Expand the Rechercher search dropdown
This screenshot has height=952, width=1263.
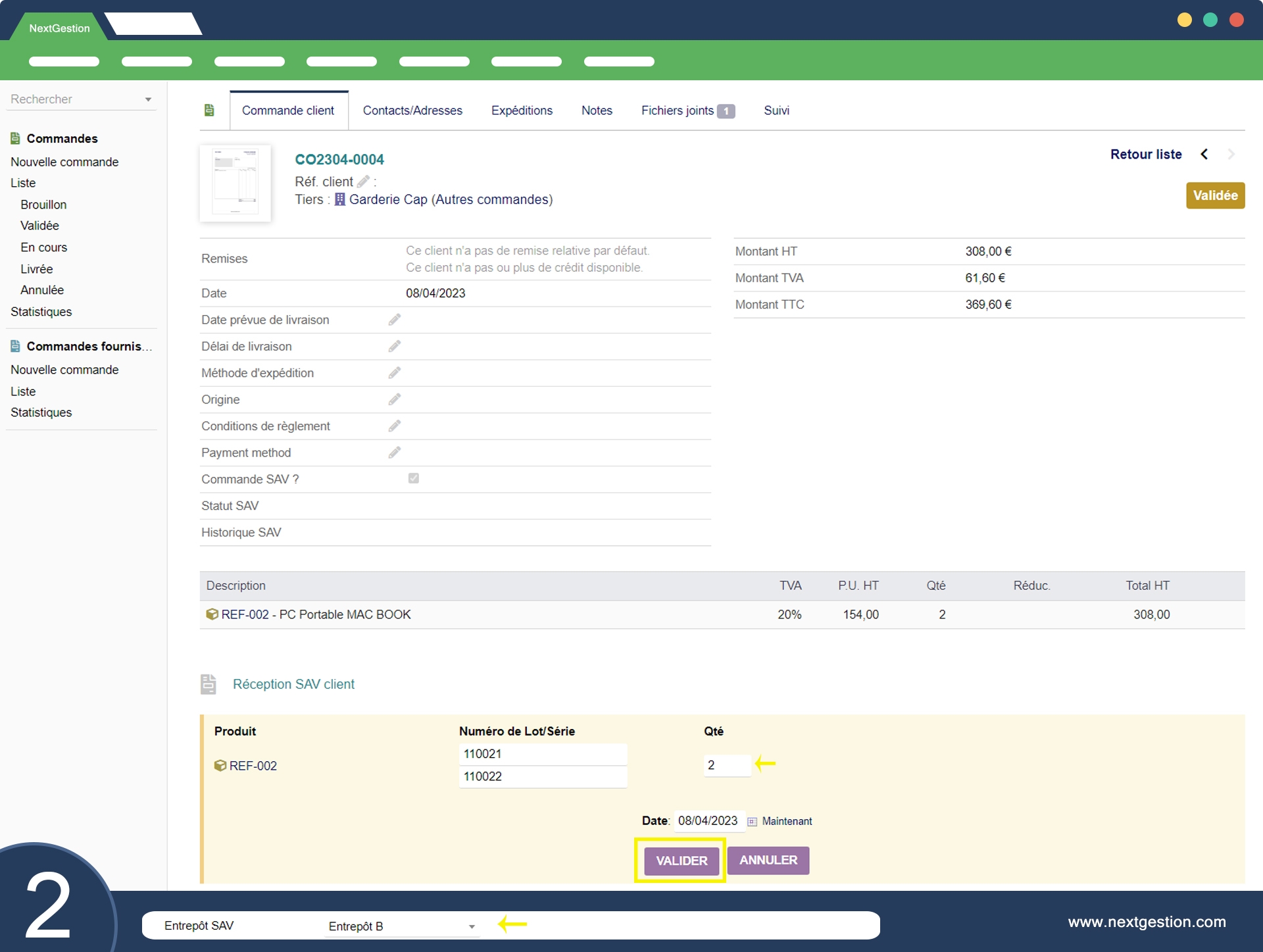(x=148, y=99)
